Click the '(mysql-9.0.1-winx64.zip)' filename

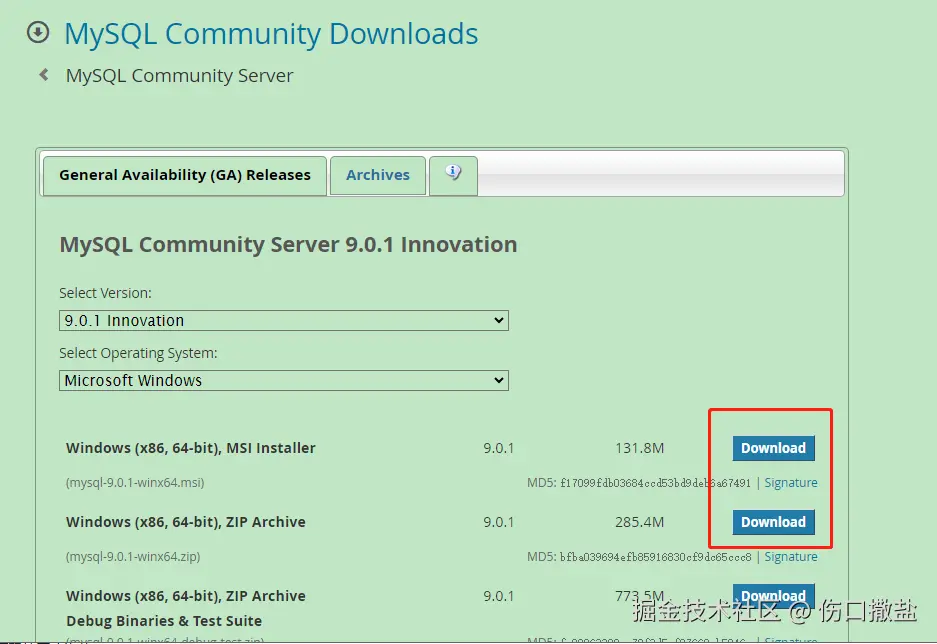(x=133, y=557)
